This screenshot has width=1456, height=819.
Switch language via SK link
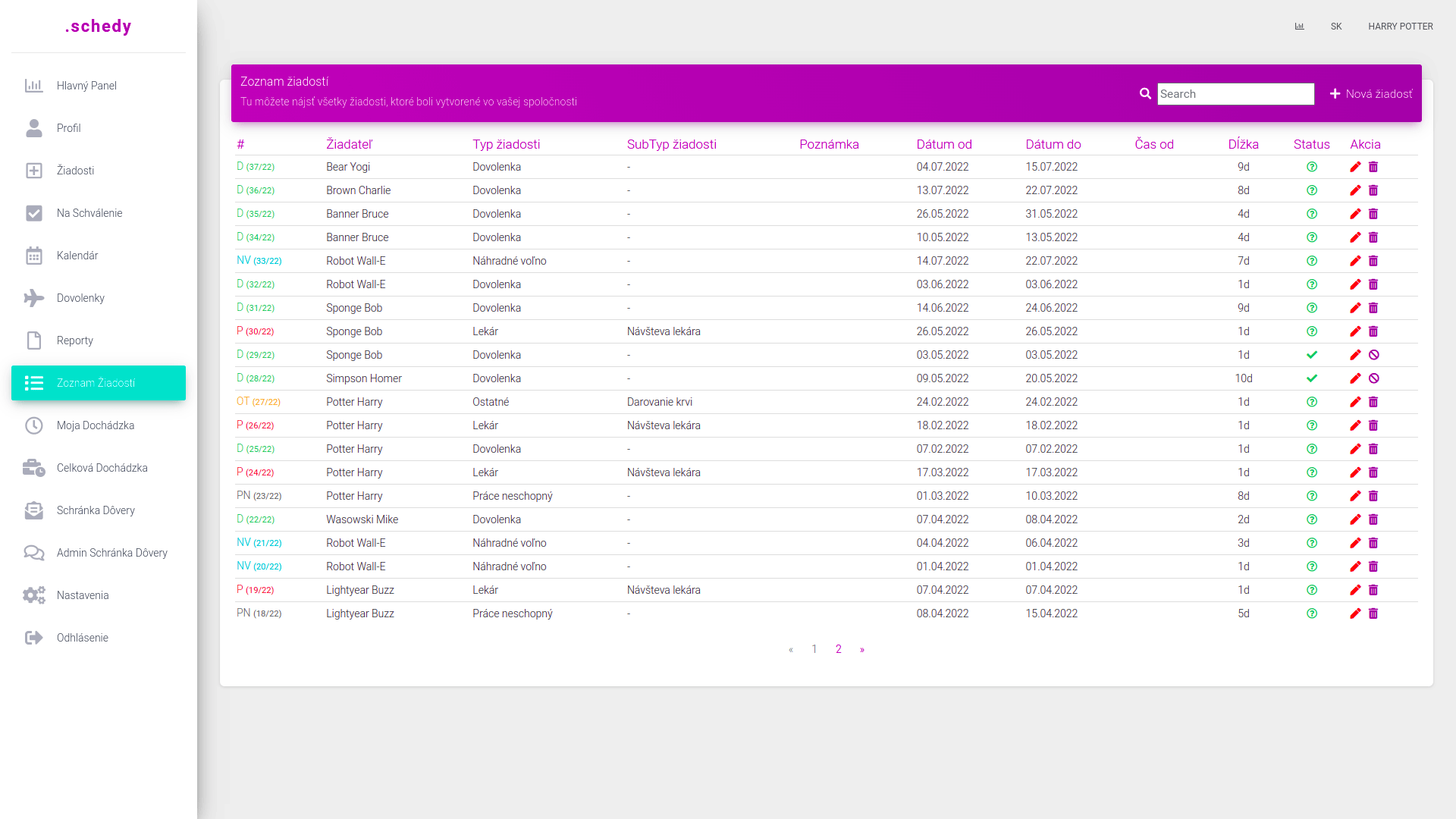(1336, 27)
